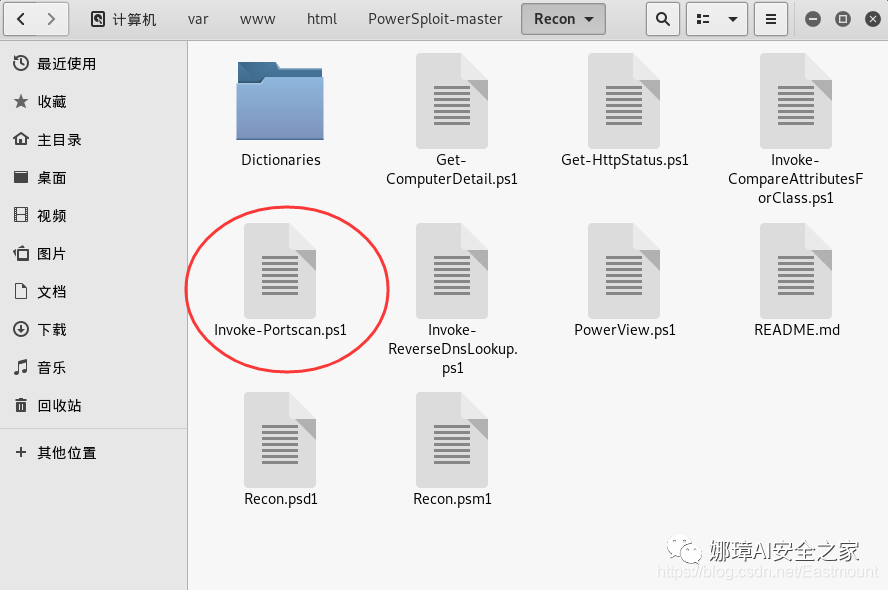Select the Dictionaries folder icon
The width and height of the screenshot is (888, 590).
click(x=280, y=101)
